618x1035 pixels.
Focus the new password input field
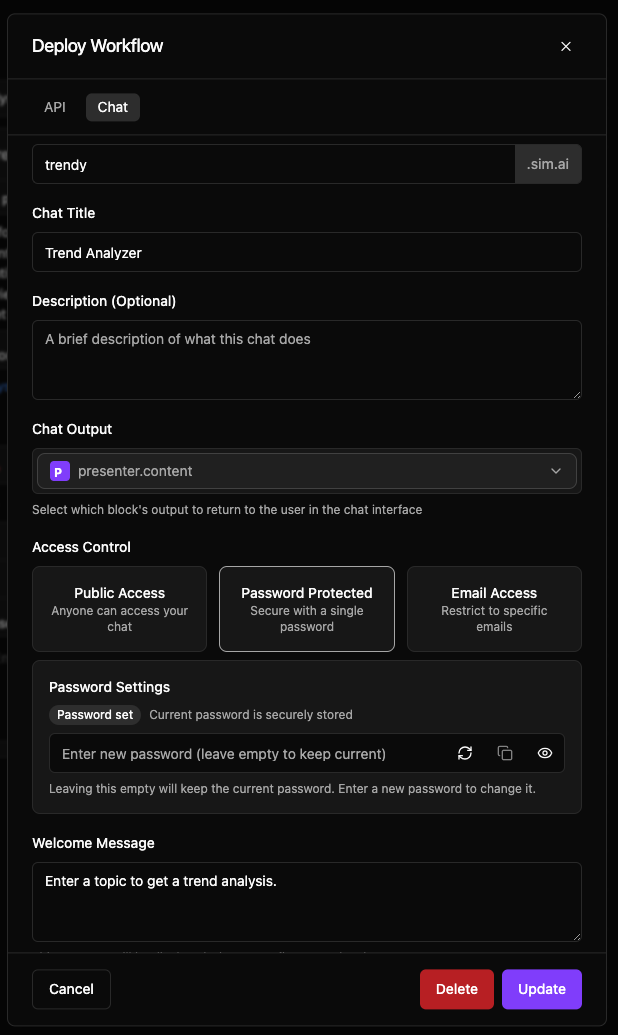[250, 753]
